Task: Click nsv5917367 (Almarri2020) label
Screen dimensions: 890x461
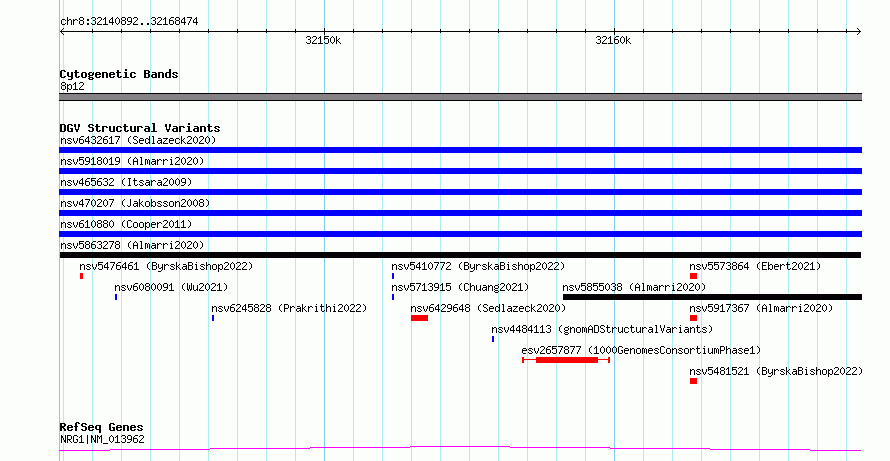Action: pos(761,308)
